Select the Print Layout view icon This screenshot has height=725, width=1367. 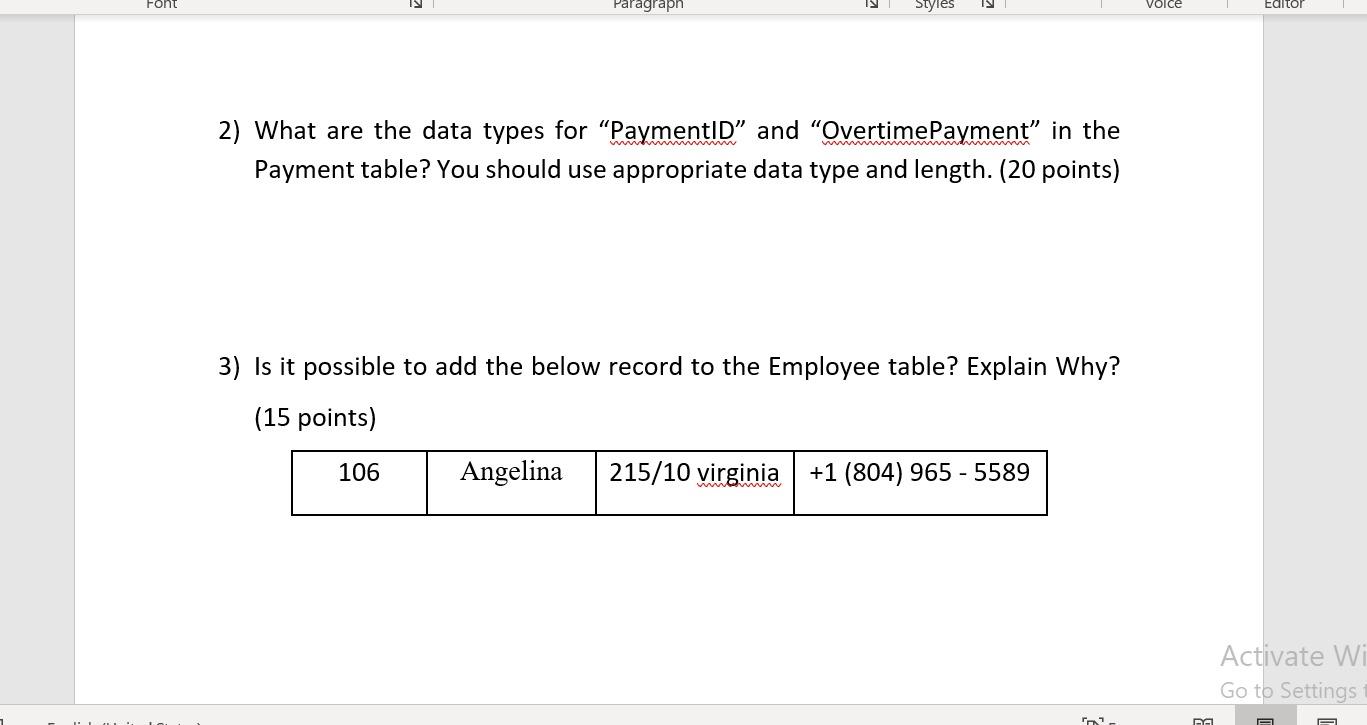tap(1264, 721)
